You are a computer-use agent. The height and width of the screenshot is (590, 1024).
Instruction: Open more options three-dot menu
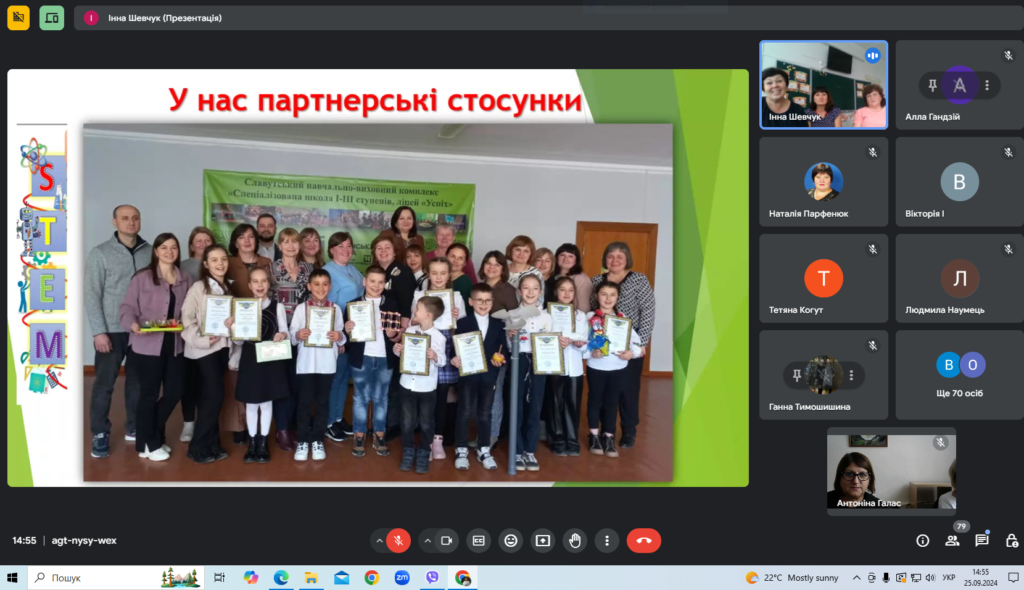pyautogui.click(x=607, y=540)
